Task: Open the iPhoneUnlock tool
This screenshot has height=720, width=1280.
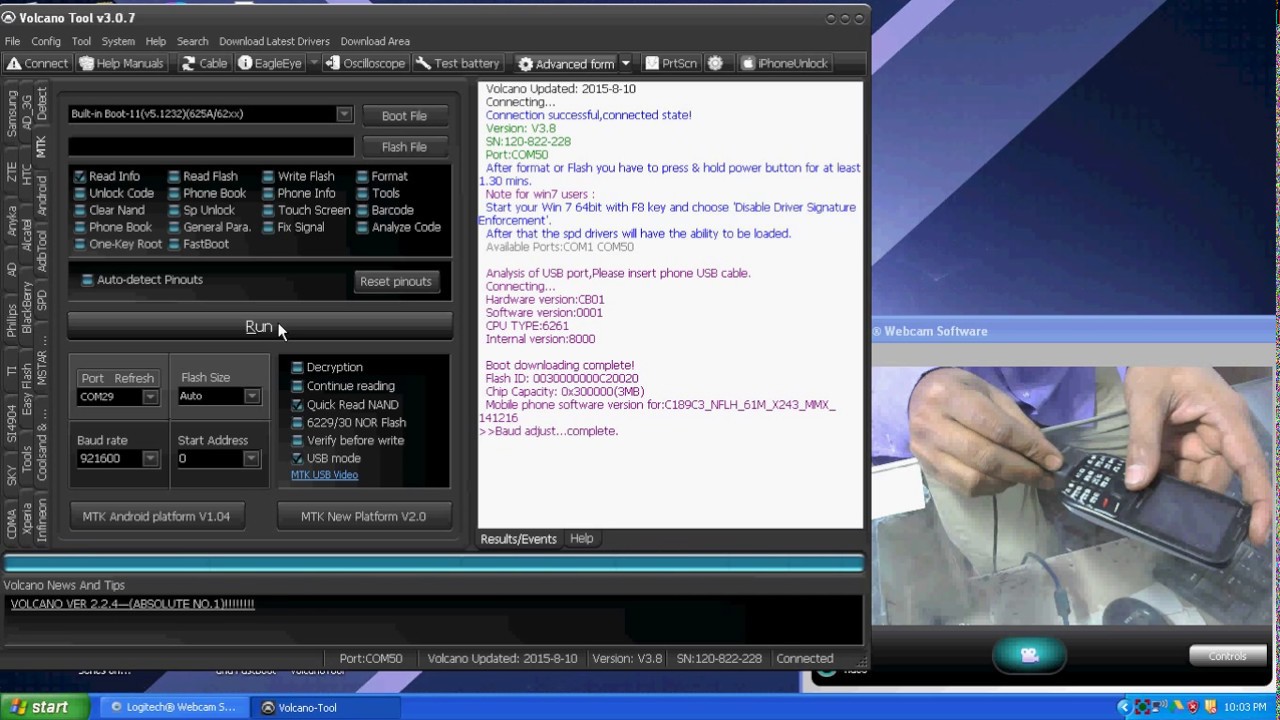Action: (x=784, y=63)
